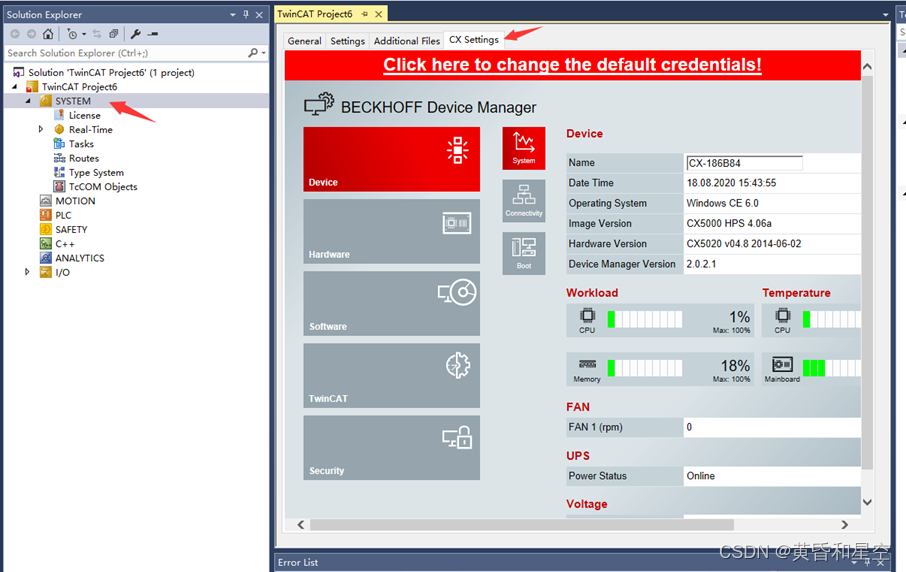Click the search magnifier in Solution Explorer

click(x=253, y=53)
